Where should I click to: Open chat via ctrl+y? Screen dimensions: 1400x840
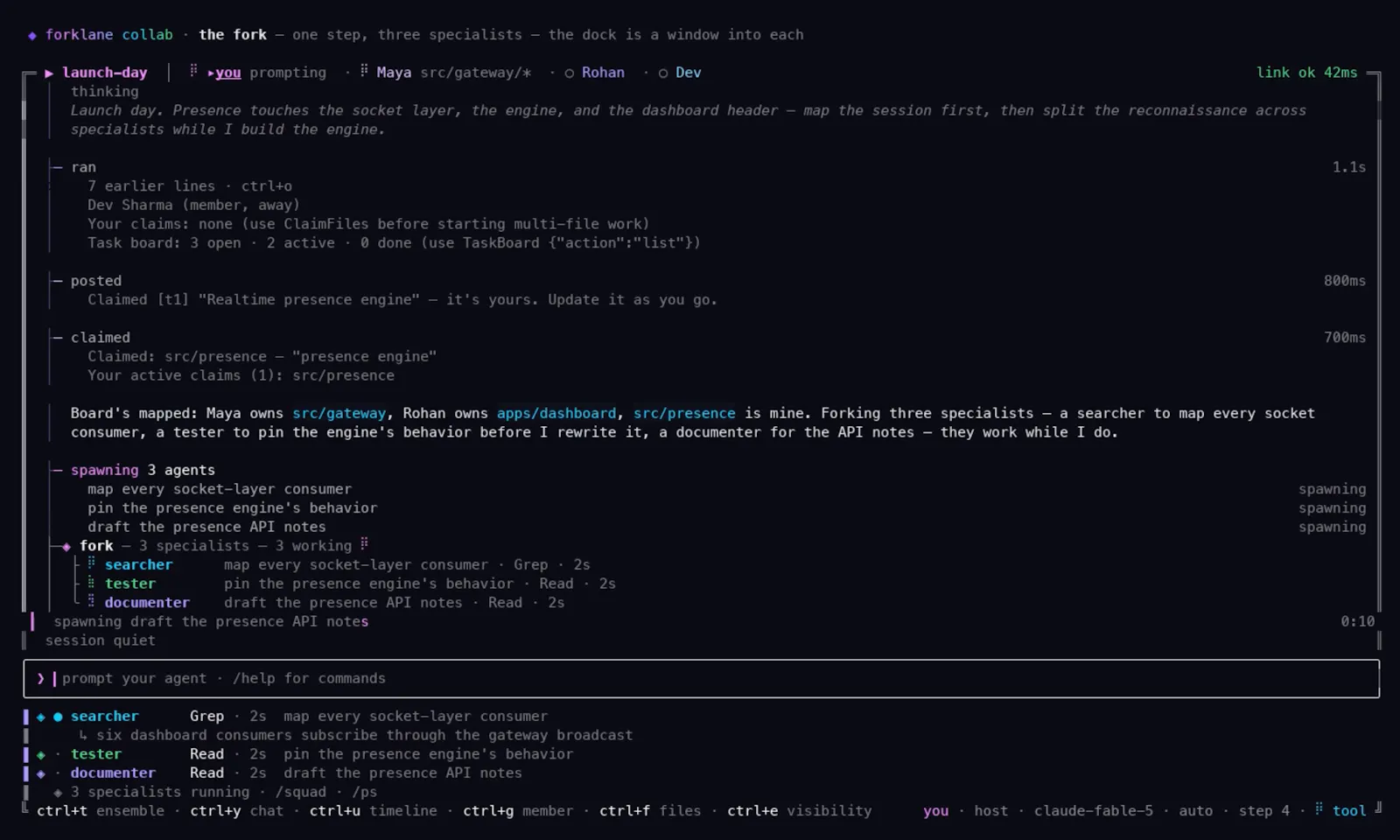(x=237, y=811)
